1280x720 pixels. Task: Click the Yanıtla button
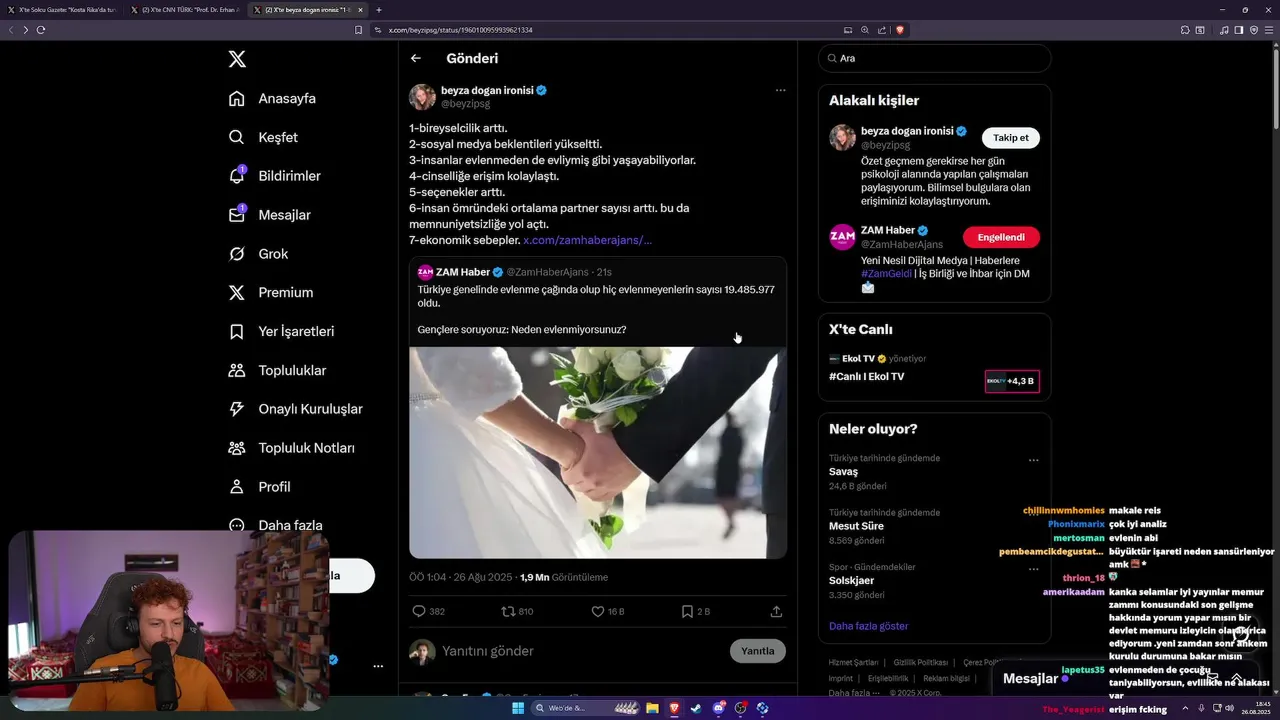pos(758,651)
